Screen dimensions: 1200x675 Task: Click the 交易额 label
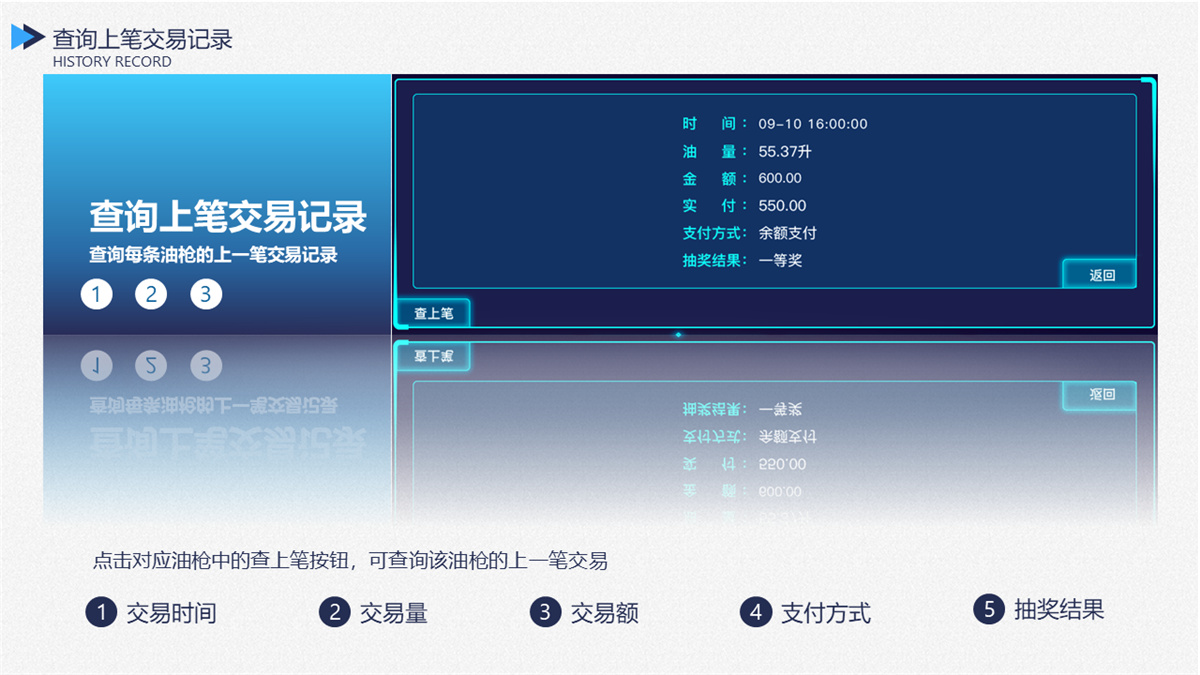[604, 613]
